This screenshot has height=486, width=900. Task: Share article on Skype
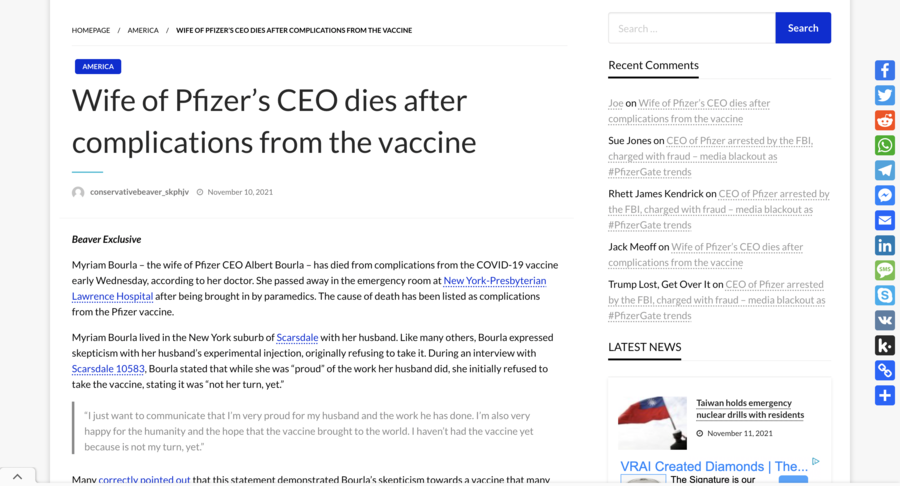pyautogui.click(x=885, y=295)
